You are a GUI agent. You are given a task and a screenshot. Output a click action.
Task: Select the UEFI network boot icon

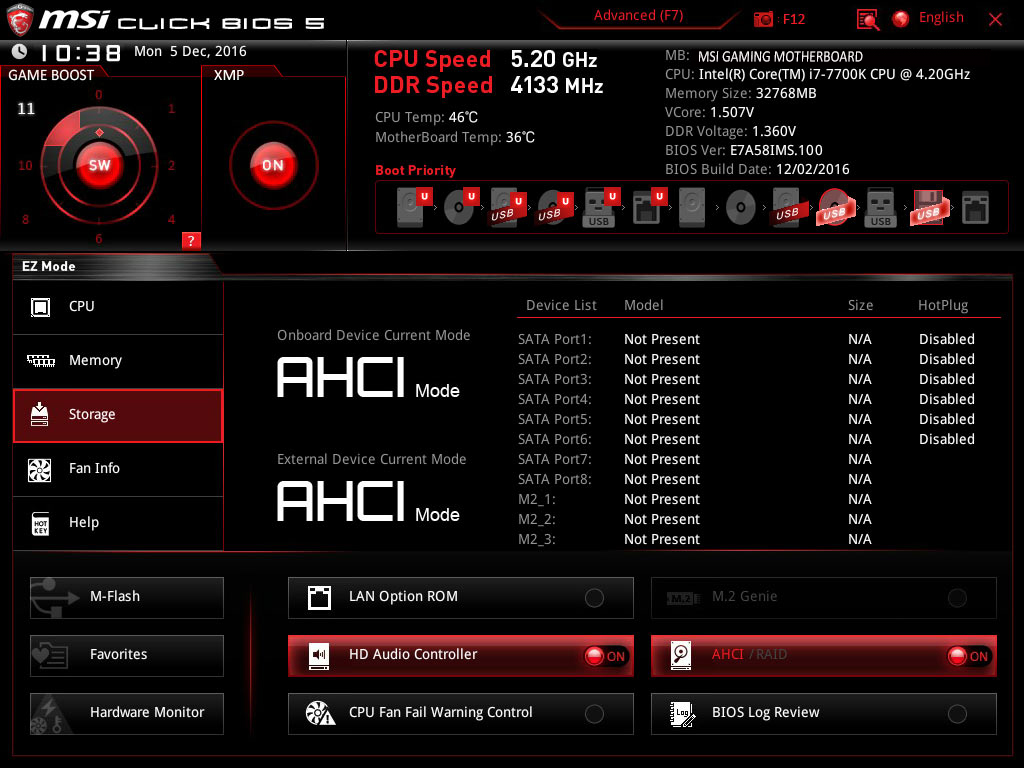tap(648, 208)
